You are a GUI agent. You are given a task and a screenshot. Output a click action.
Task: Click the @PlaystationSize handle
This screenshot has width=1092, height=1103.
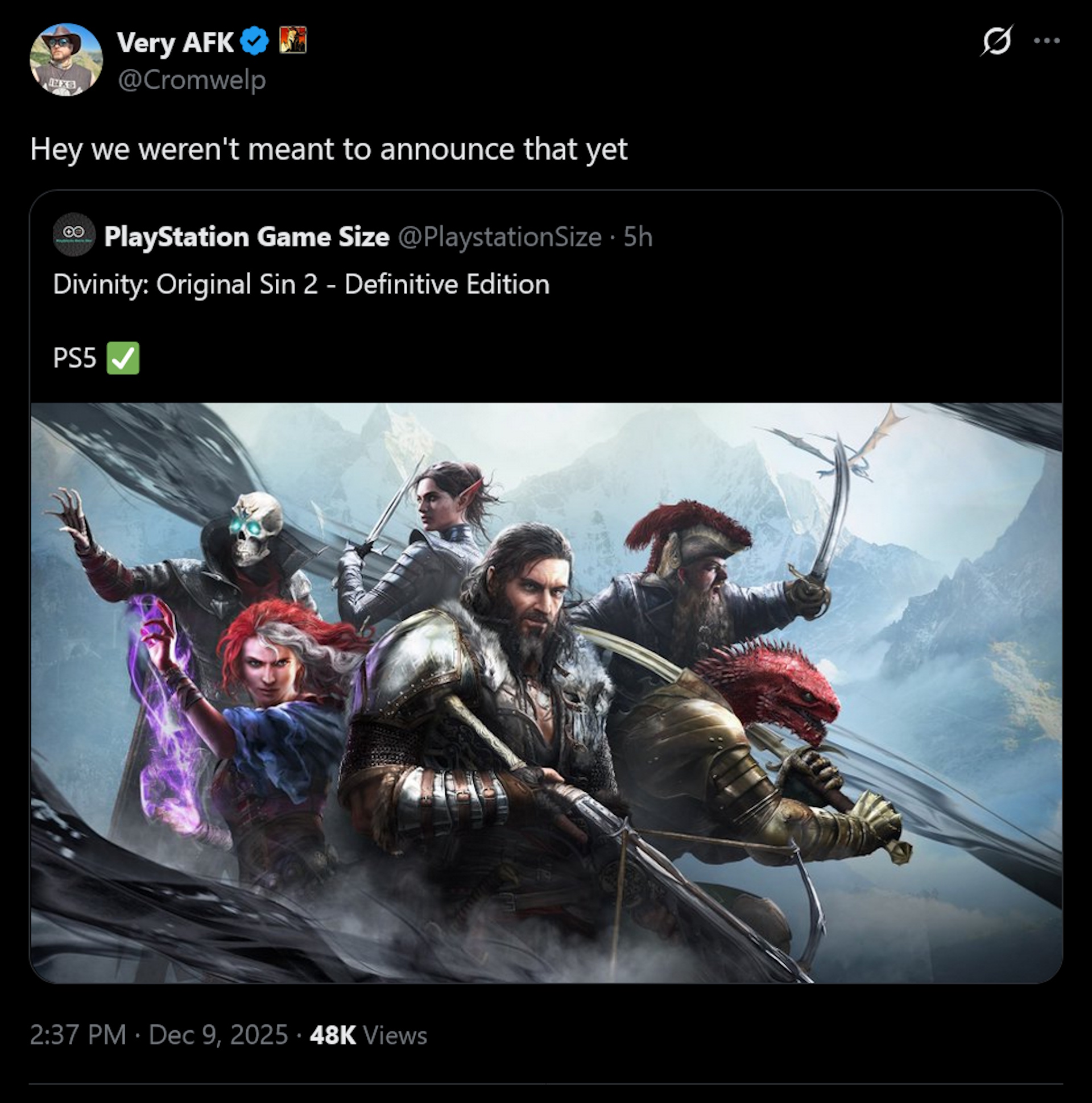point(500,237)
